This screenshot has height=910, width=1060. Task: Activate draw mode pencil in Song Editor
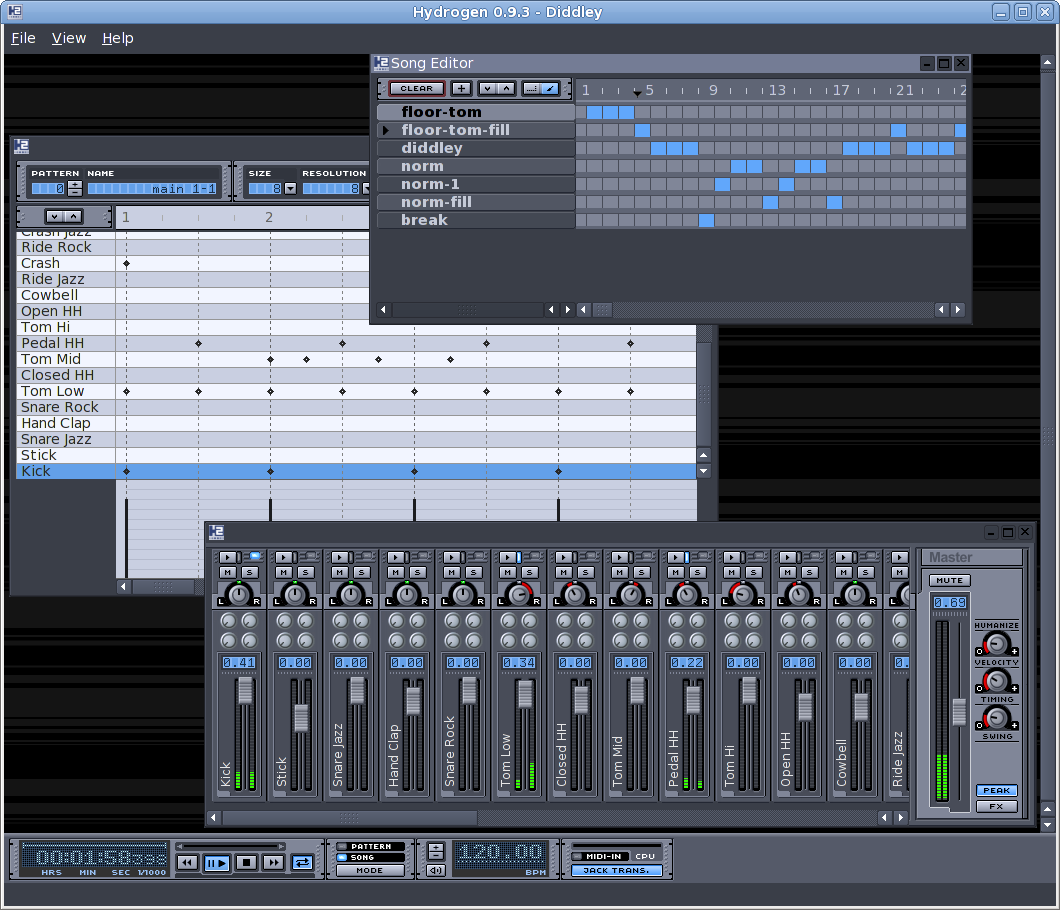pyautogui.click(x=553, y=88)
